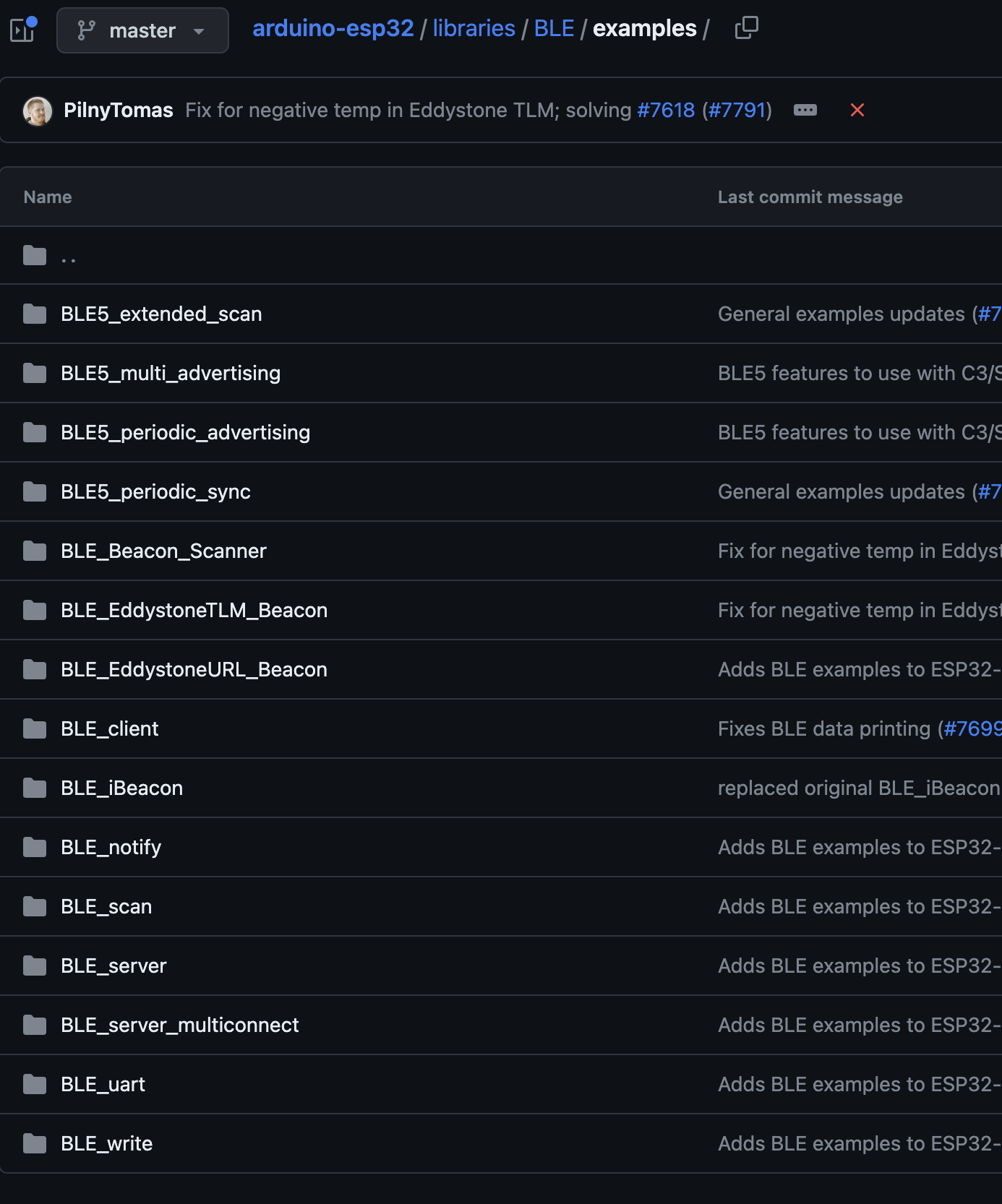The width and height of the screenshot is (1002, 1204).
Task: Open BLE_client folder name
Action: (x=109, y=728)
